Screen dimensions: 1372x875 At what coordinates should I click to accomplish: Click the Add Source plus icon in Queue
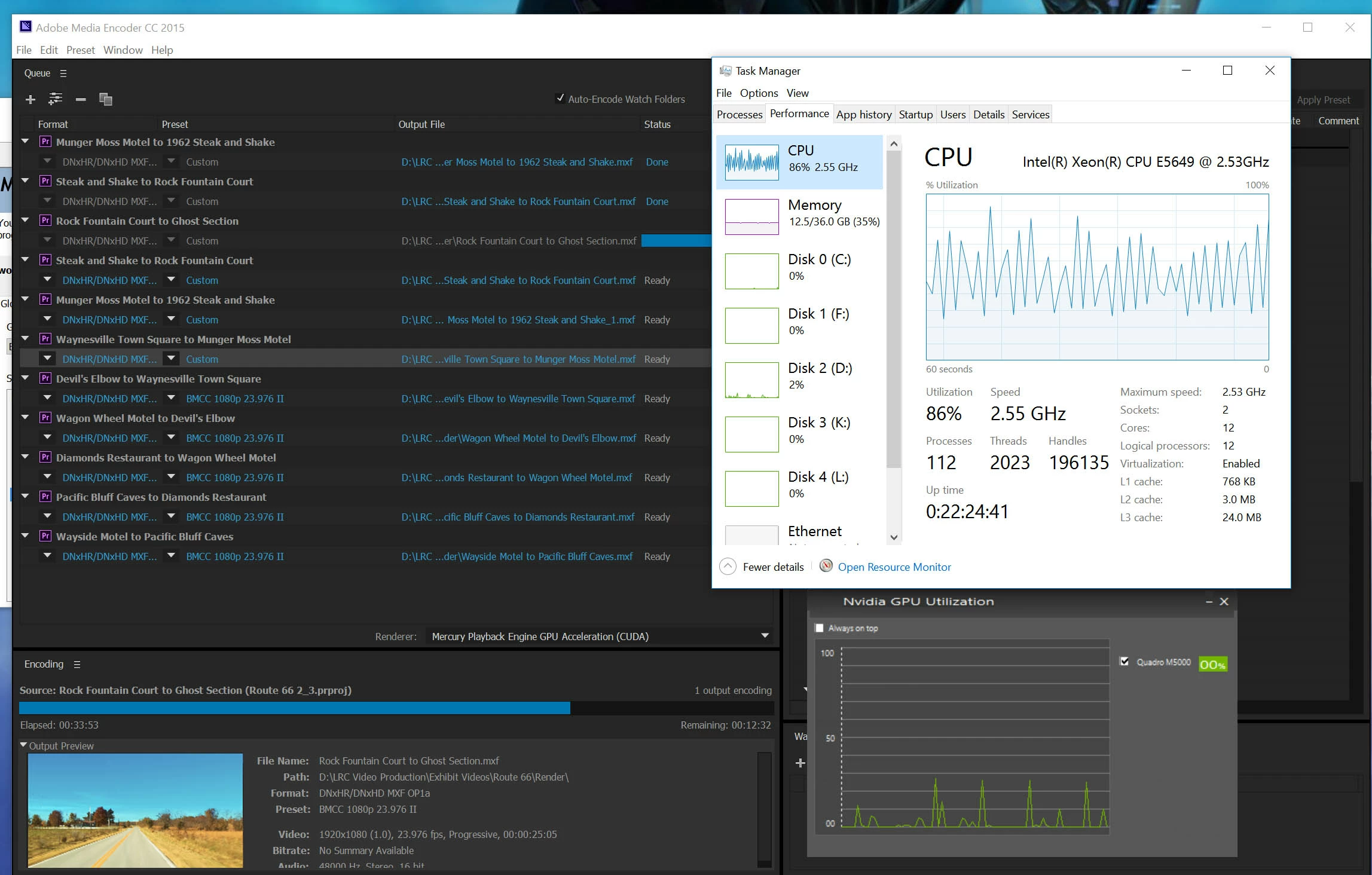point(30,99)
